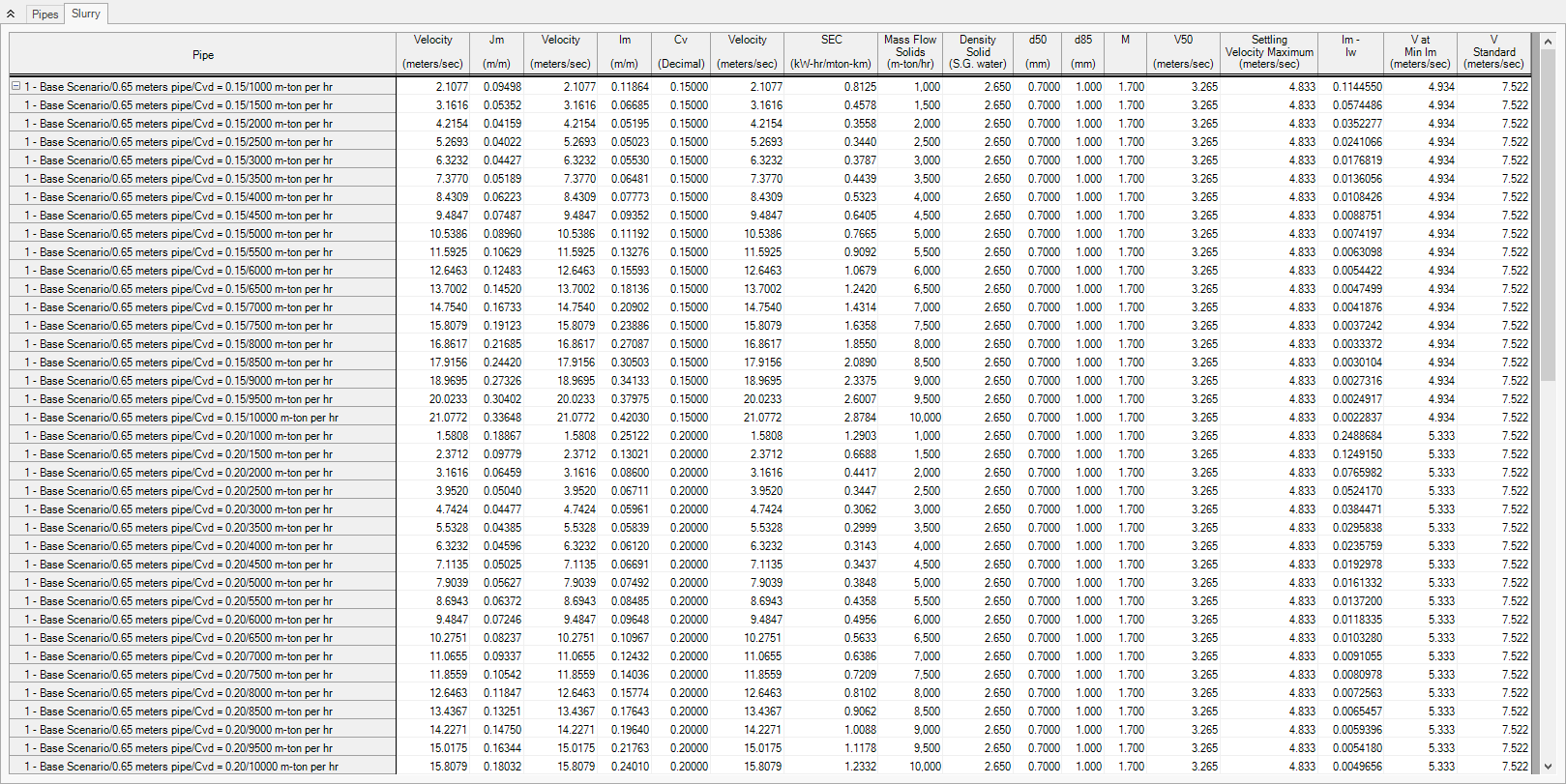Click the vertical scrollbar thumb
Image resolution: width=1566 pixels, height=784 pixels.
pyautogui.click(x=1548, y=213)
